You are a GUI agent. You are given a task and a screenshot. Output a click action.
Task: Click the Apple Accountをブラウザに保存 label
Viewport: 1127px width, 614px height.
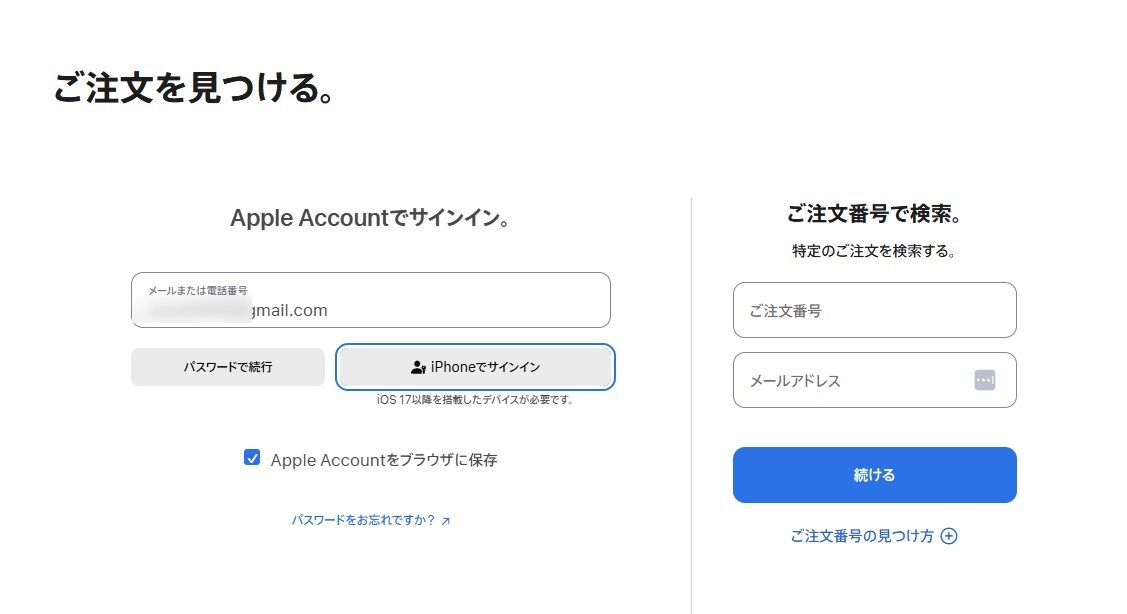pos(383,460)
